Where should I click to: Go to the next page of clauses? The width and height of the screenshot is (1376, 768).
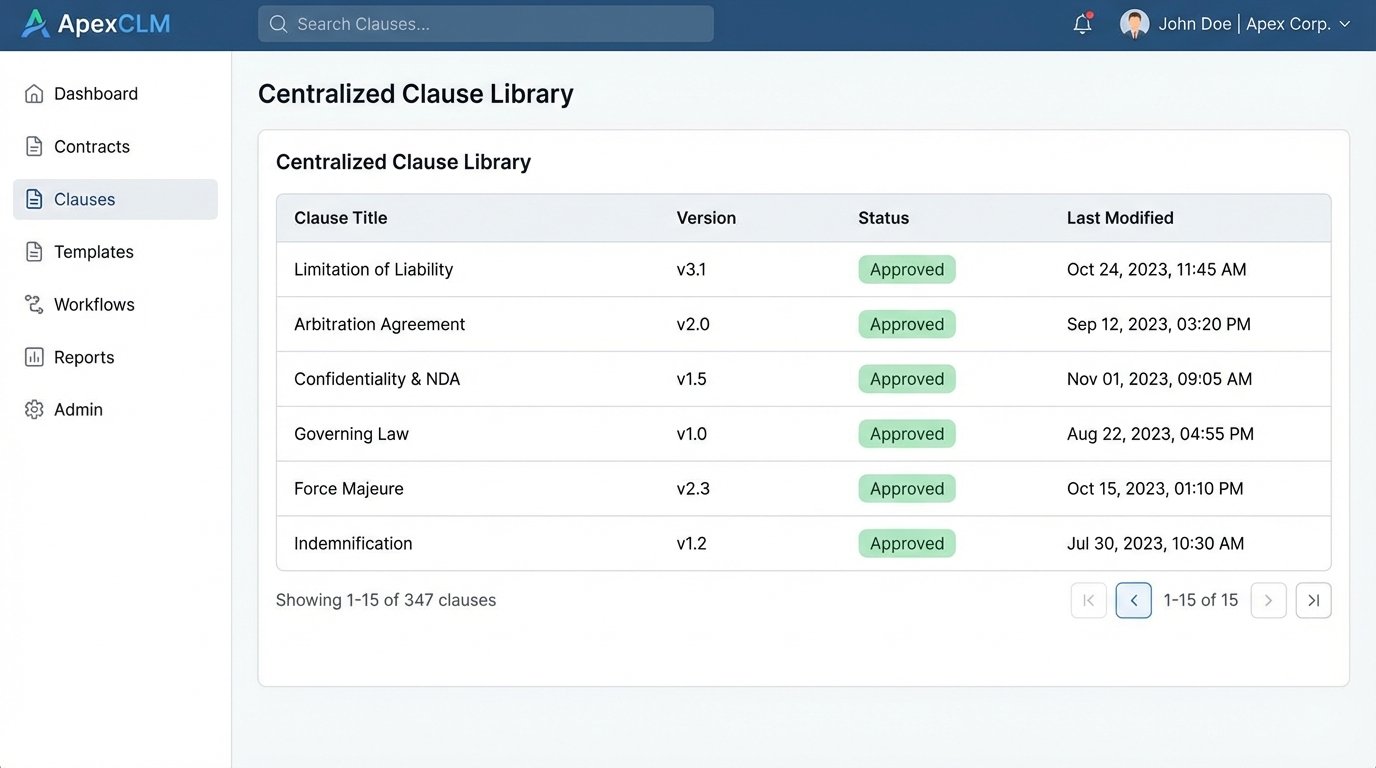point(1268,600)
